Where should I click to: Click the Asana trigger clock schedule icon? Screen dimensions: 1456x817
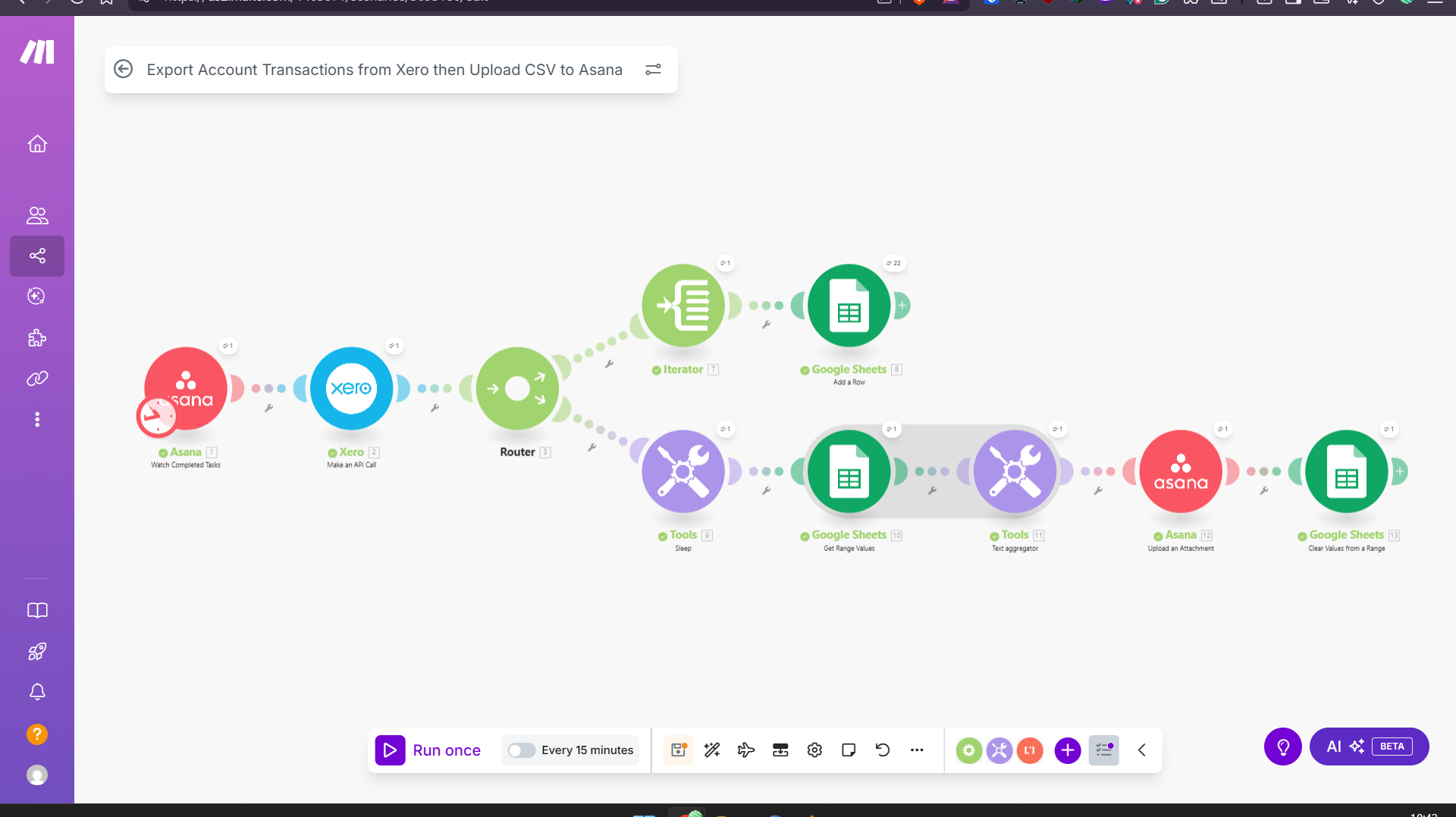click(157, 417)
